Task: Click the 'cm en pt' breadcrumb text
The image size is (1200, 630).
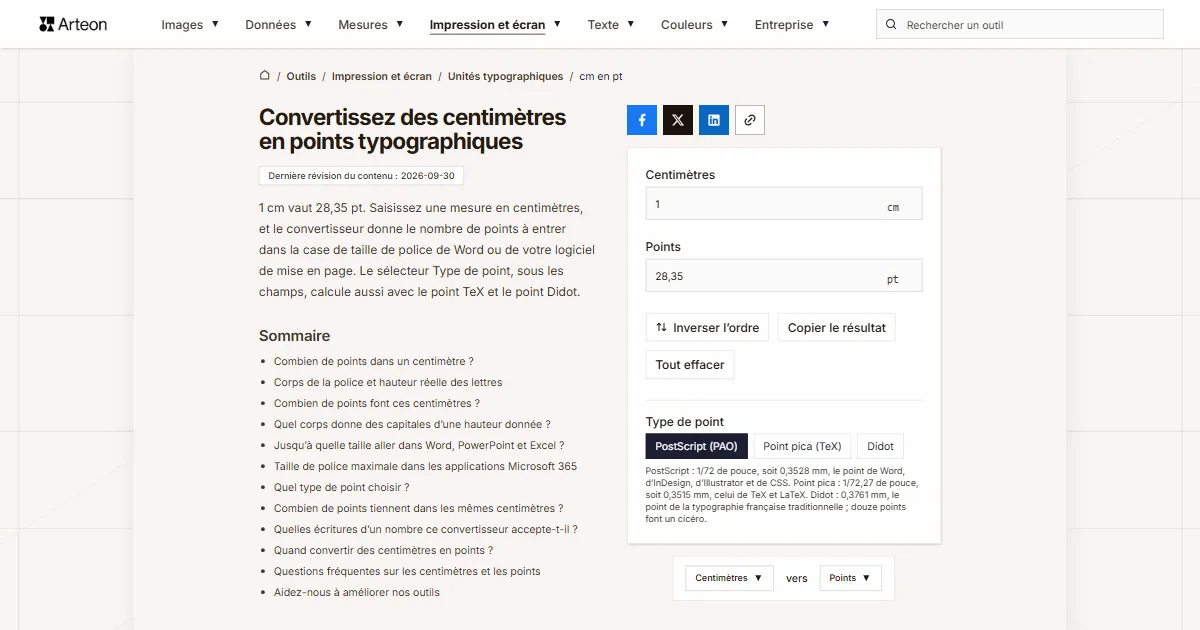Action: coord(601,76)
